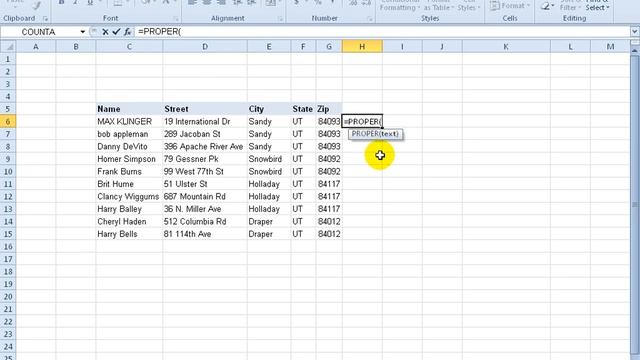640x360 pixels.
Task: Click the cell '51 Ulster St'
Action: click(205, 184)
